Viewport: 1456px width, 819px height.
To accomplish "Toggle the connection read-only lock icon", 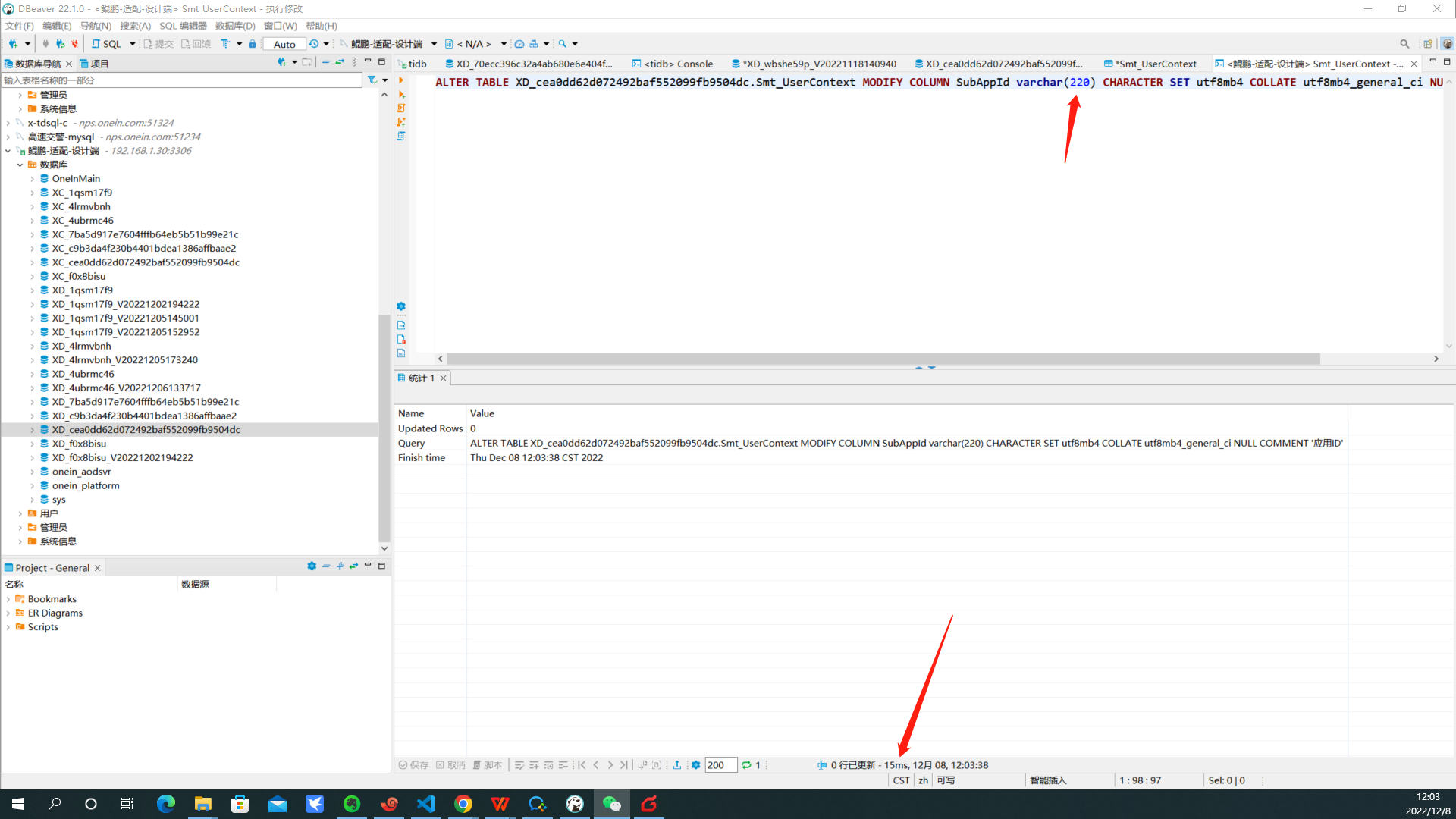I will tap(253, 44).
